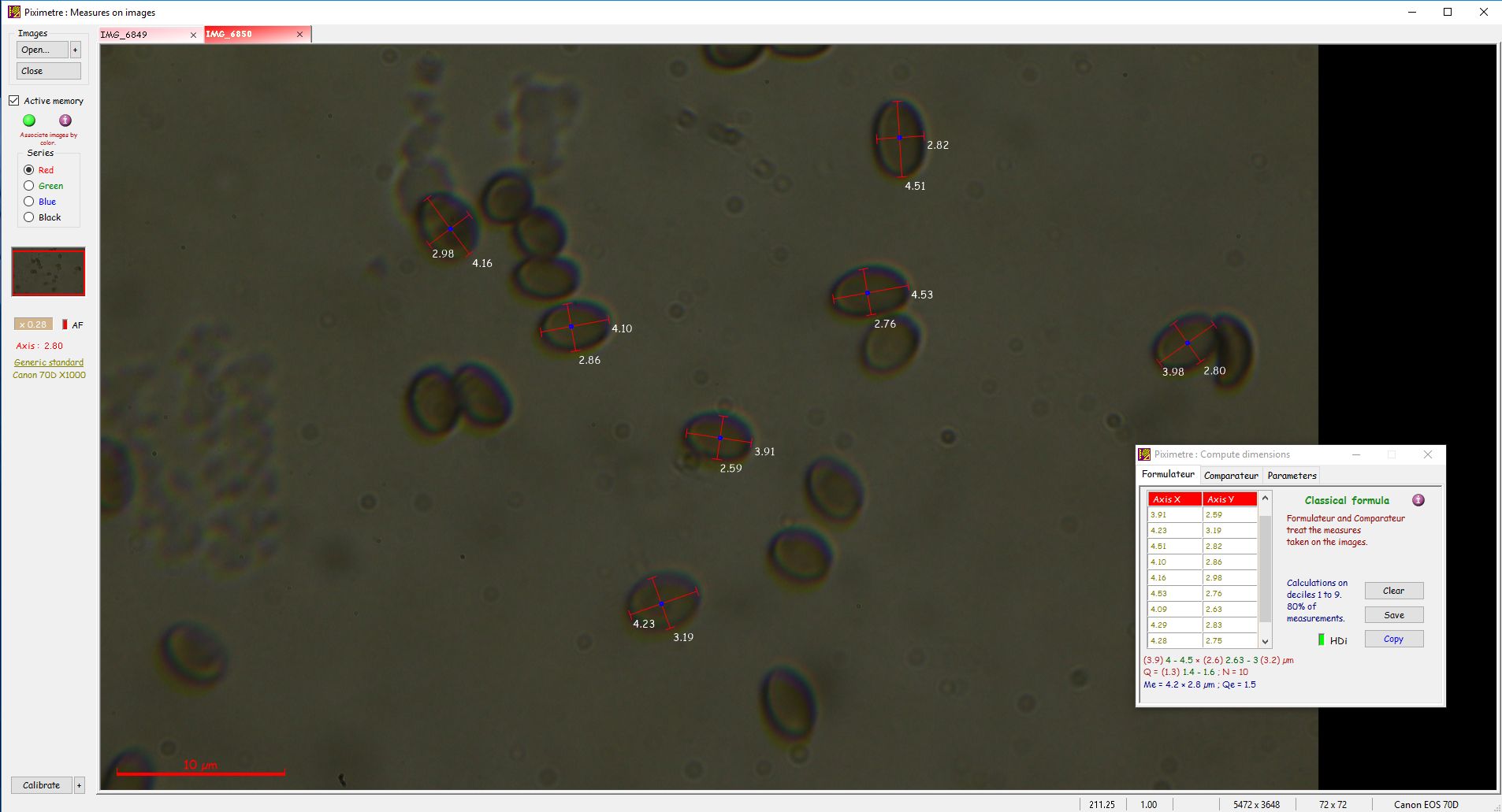Image resolution: width=1502 pixels, height=812 pixels.
Task: Click the purple info icon under Active memory
Action: 65,121
